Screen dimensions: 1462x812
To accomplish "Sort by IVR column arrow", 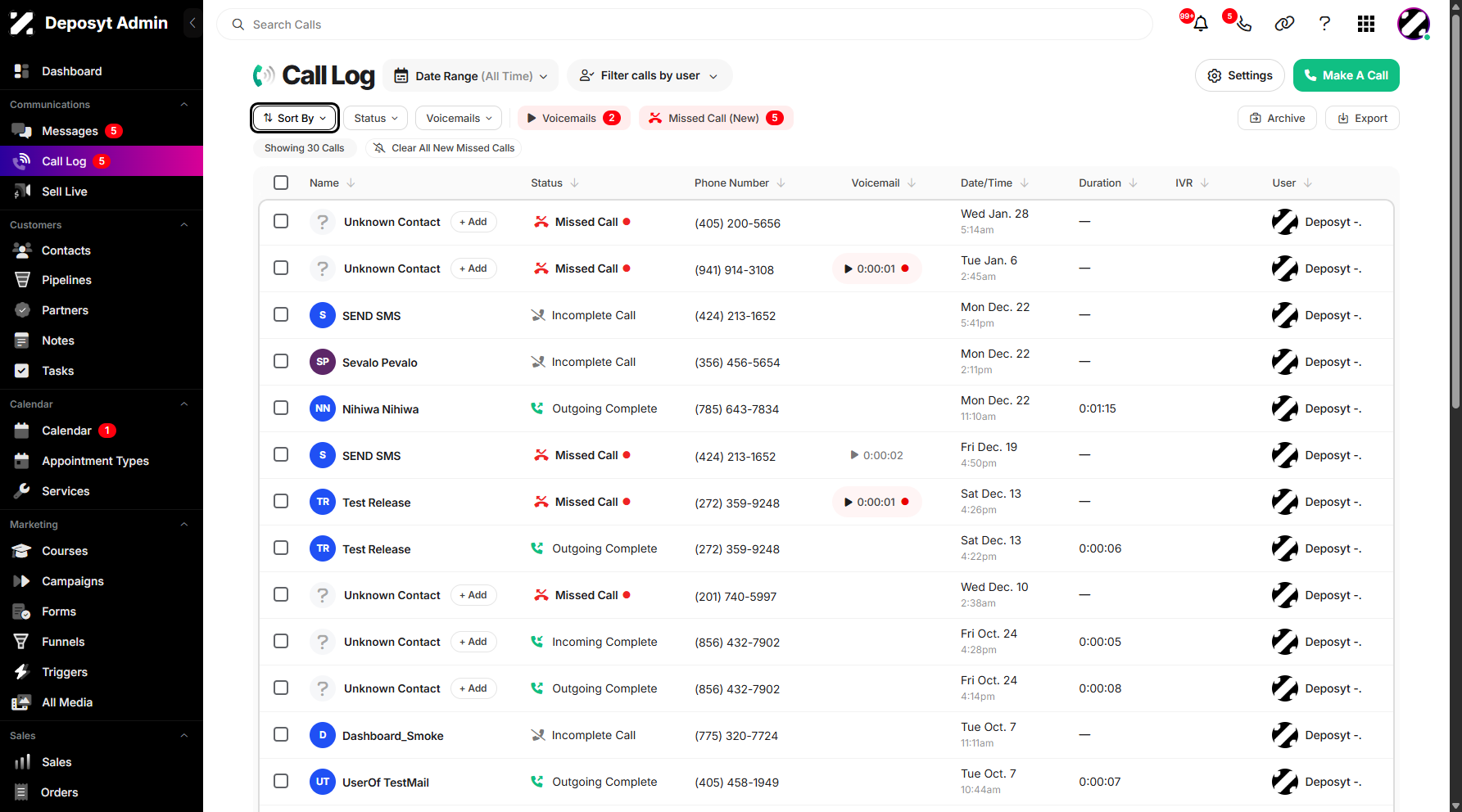I will tap(1205, 183).
